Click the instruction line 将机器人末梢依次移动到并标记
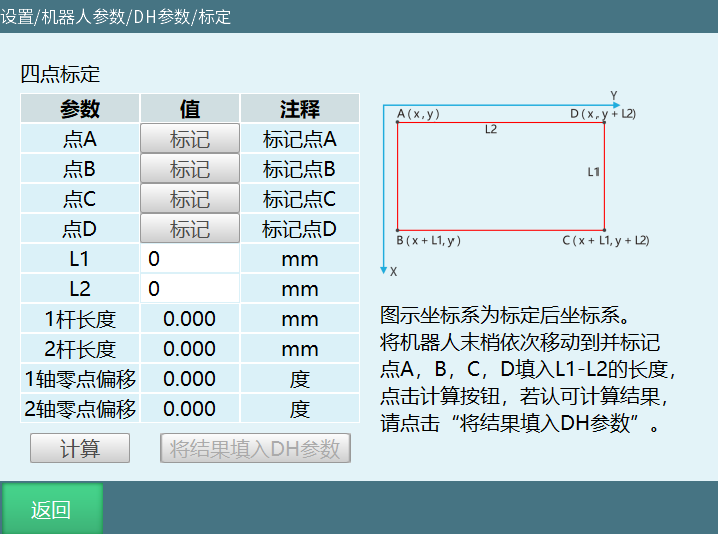The height and width of the screenshot is (534, 718). pos(520,342)
